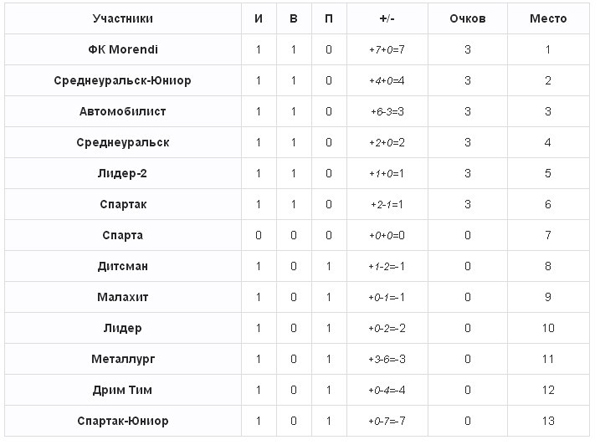Image resolution: width=600 pixels, height=445 pixels.
Task: Click the И games column header
Action: (x=258, y=18)
